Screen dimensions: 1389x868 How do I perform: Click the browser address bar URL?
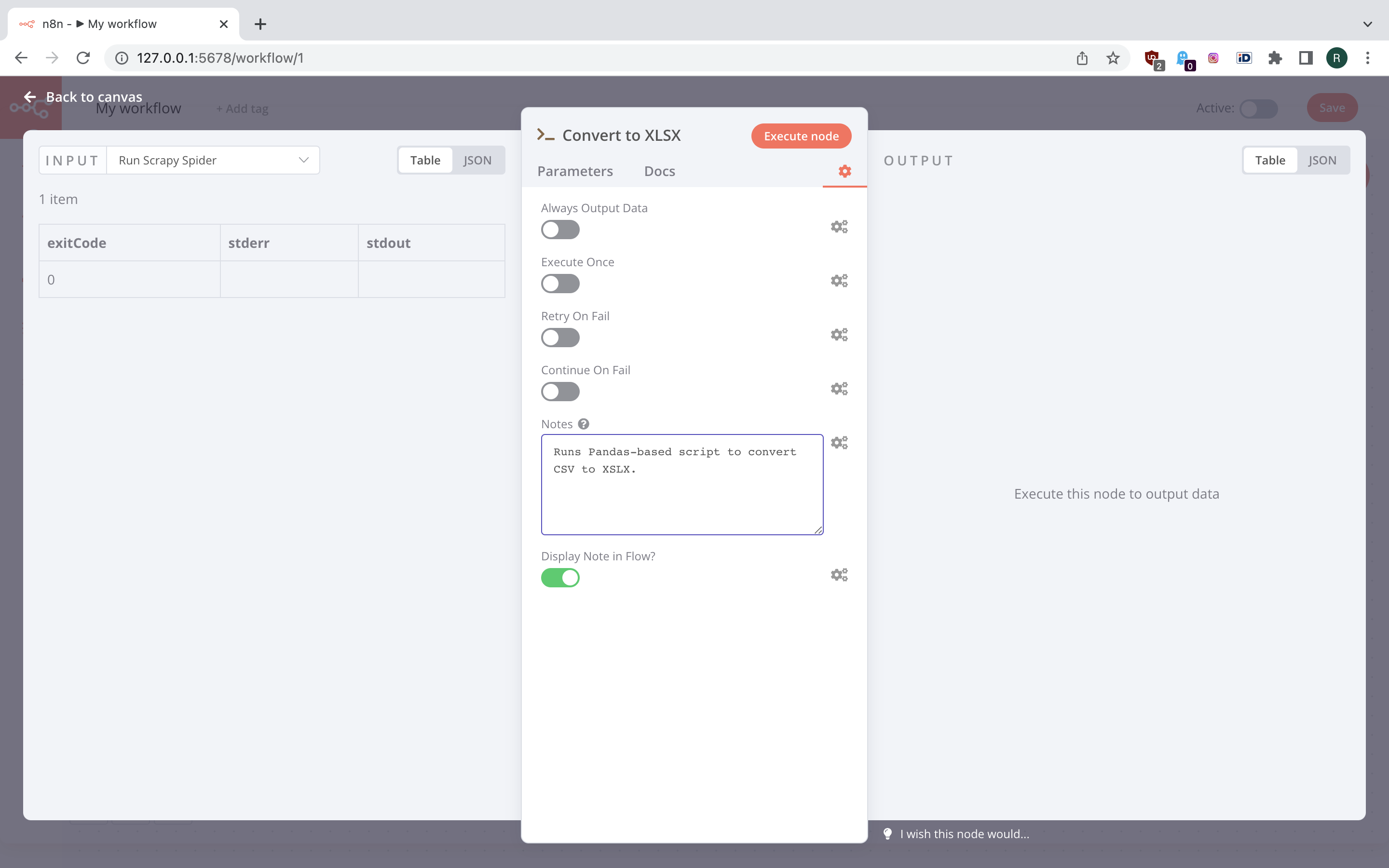pyautogui.click(x=220, y=58)
